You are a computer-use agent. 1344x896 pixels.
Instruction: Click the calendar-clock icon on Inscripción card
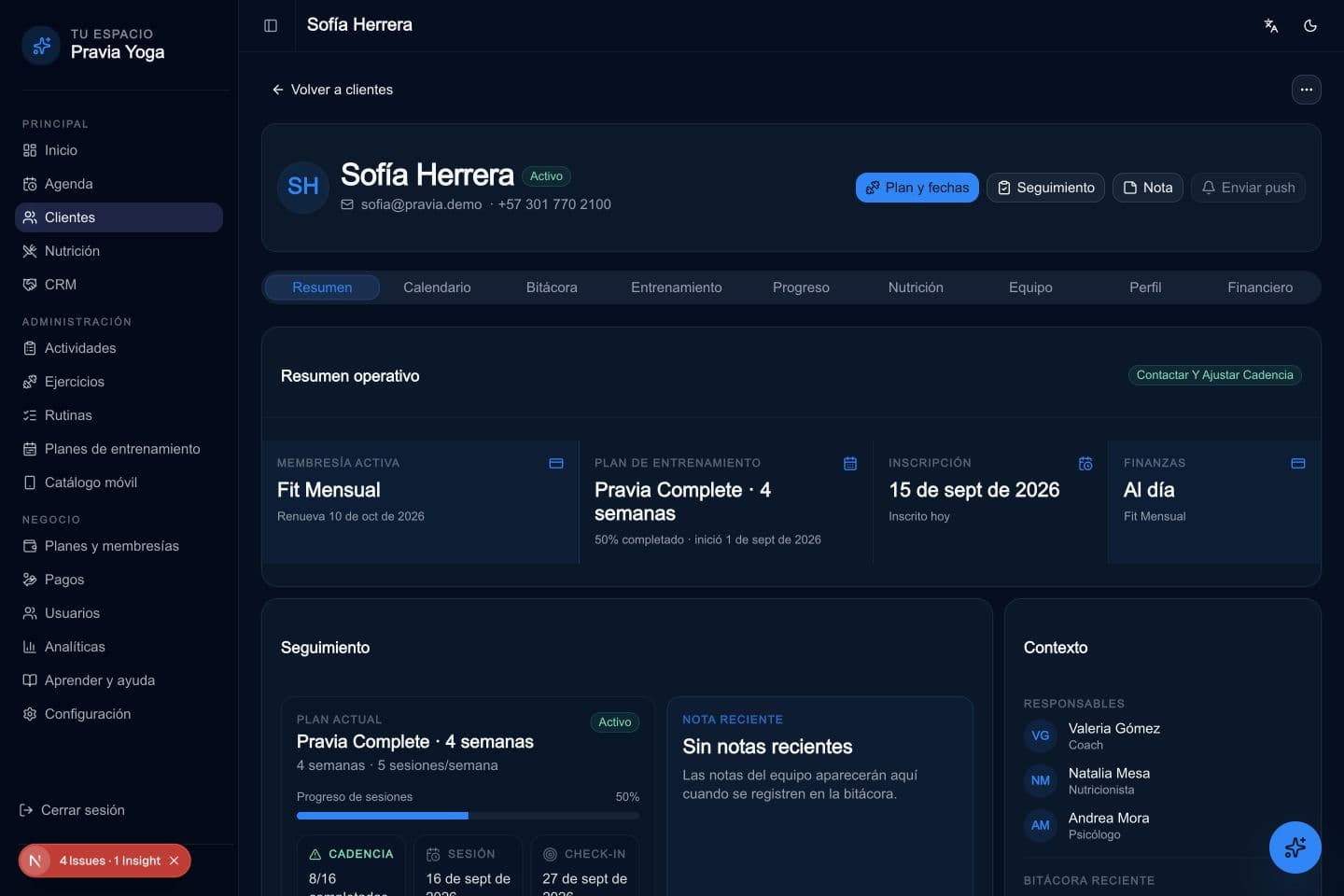[1085, 464]
